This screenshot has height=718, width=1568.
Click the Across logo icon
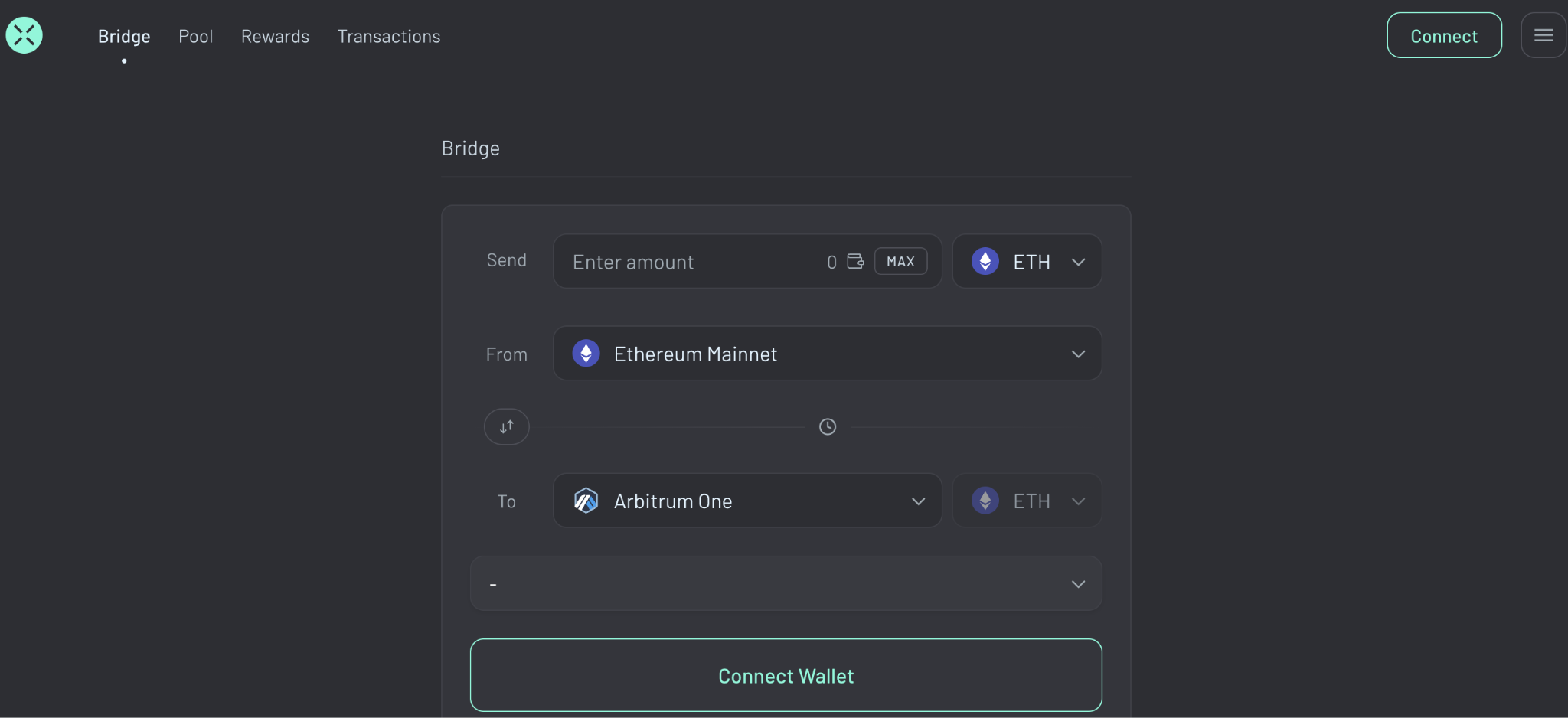click(24, 35)
